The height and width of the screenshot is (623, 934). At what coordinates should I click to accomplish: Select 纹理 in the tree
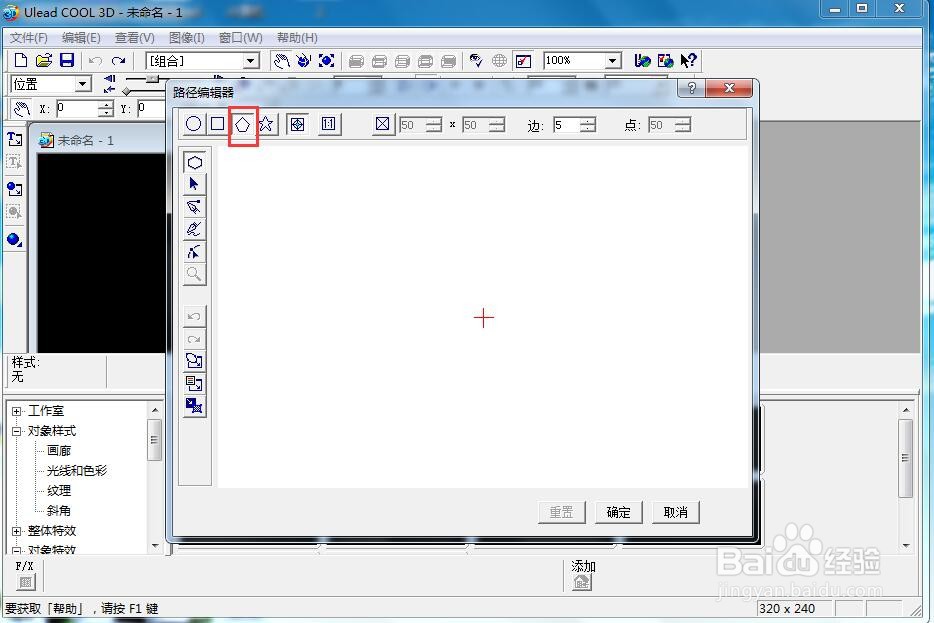pyautogui.click(x=59, y=491)
